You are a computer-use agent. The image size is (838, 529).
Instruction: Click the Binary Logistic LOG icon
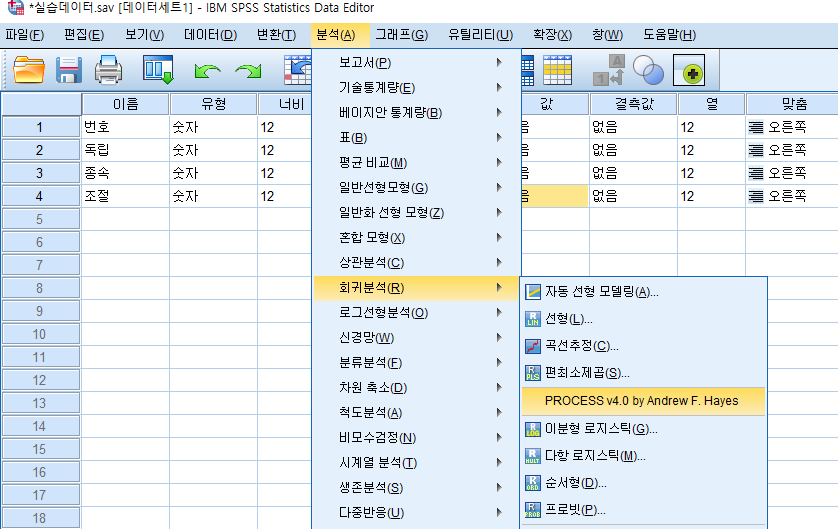tap(533, 429)
